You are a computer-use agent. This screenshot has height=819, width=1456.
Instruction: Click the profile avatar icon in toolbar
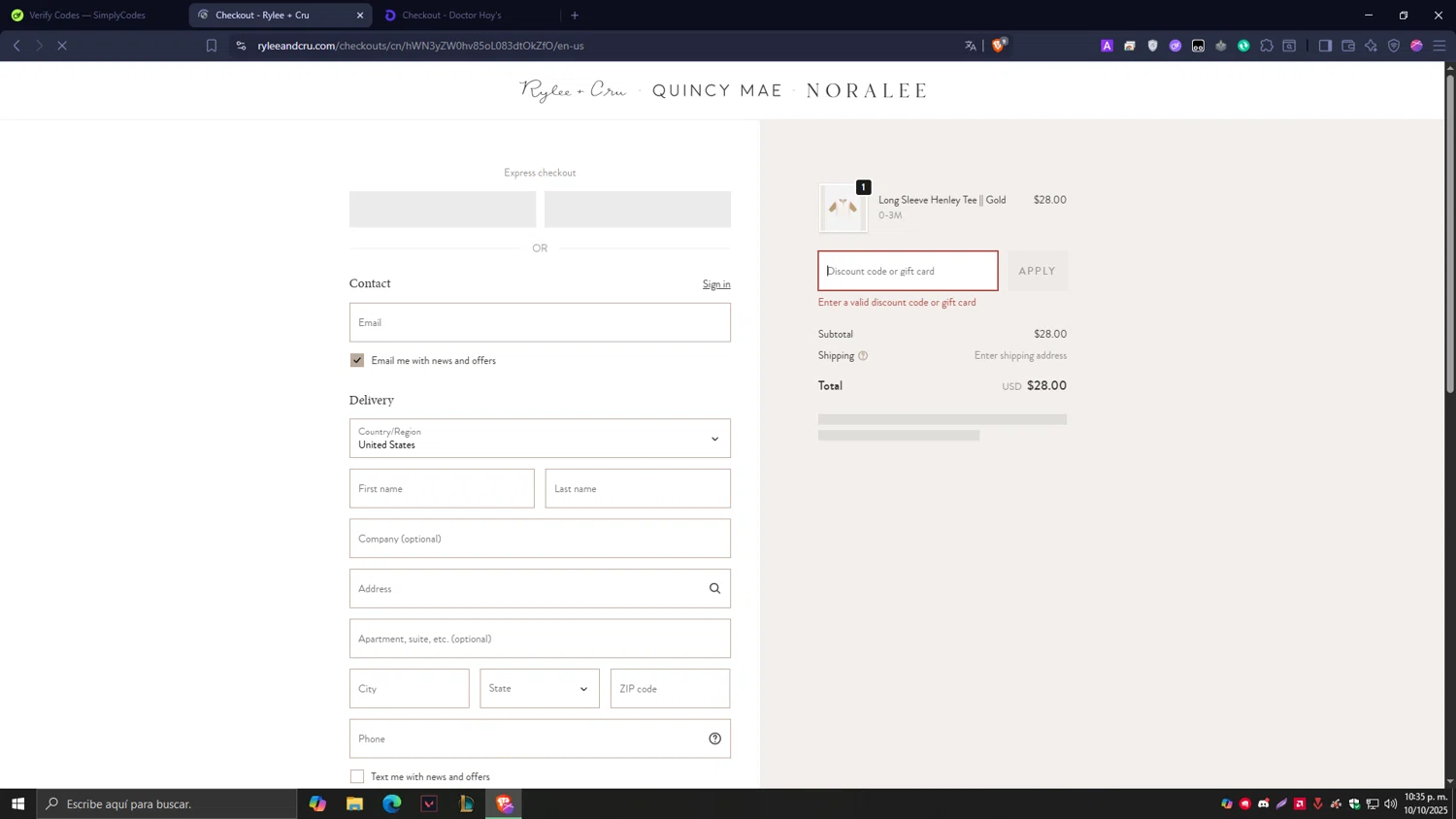click(x=1416, y=46)
